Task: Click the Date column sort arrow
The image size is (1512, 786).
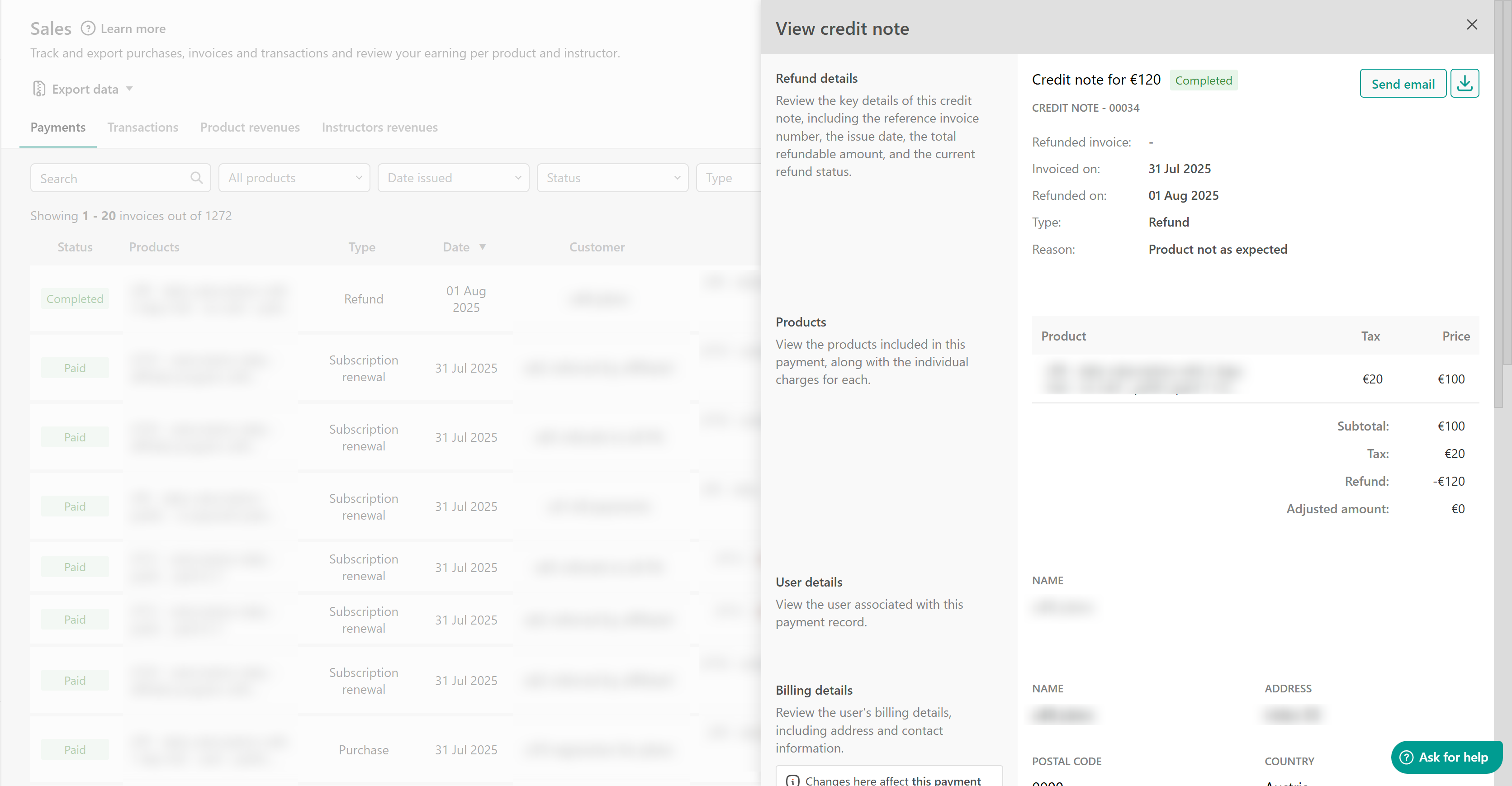Action: click(x=483, y=246)
